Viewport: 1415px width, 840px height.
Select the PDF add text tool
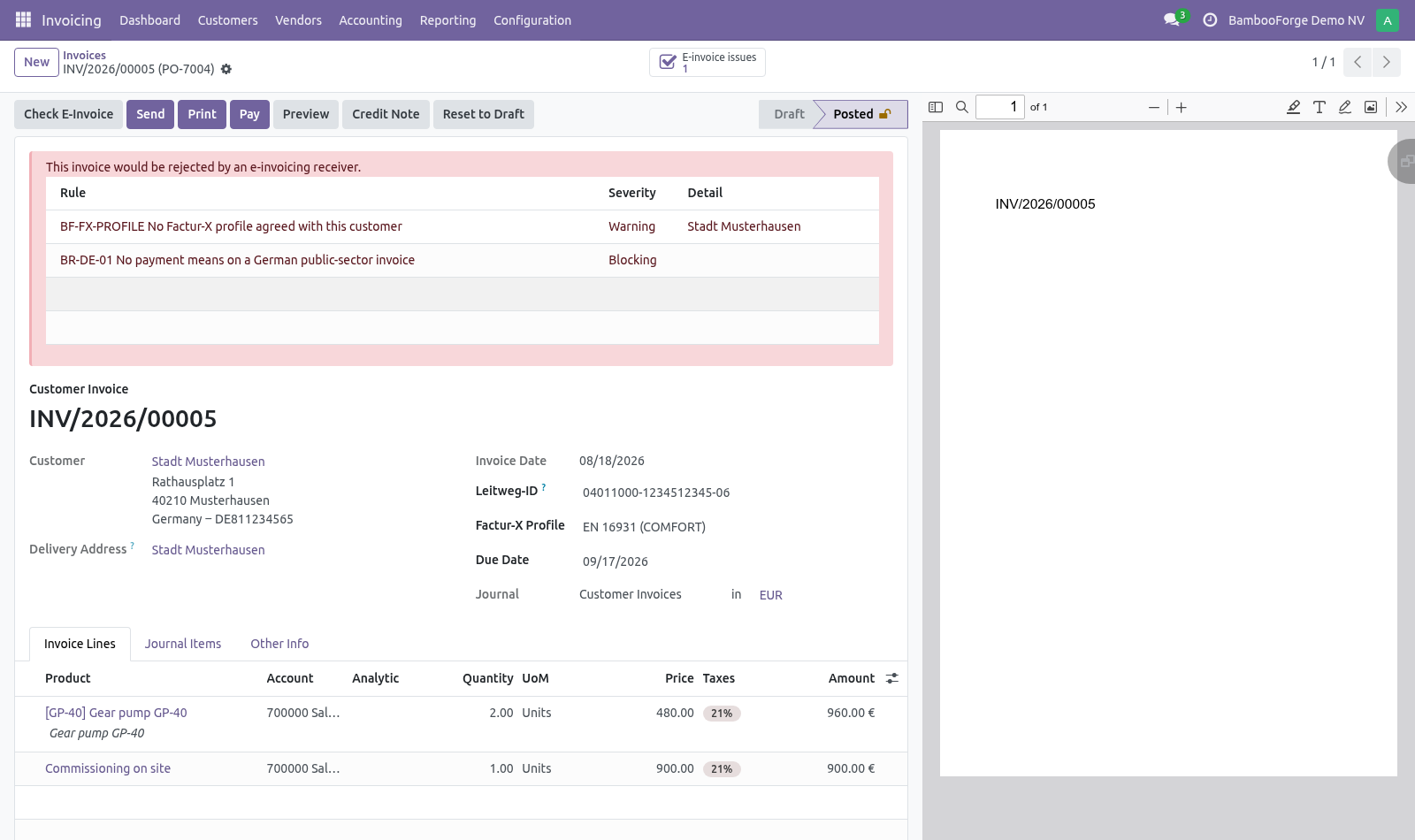click(1319, 107)
